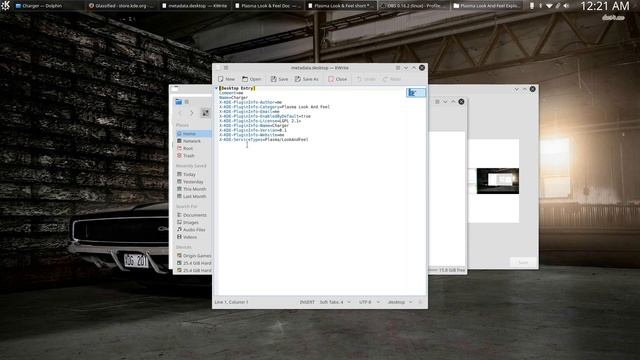This screenshot has height=360, width=640.
Task: Search for Videos in Dolphin sidebar
Action: [193, 237]
